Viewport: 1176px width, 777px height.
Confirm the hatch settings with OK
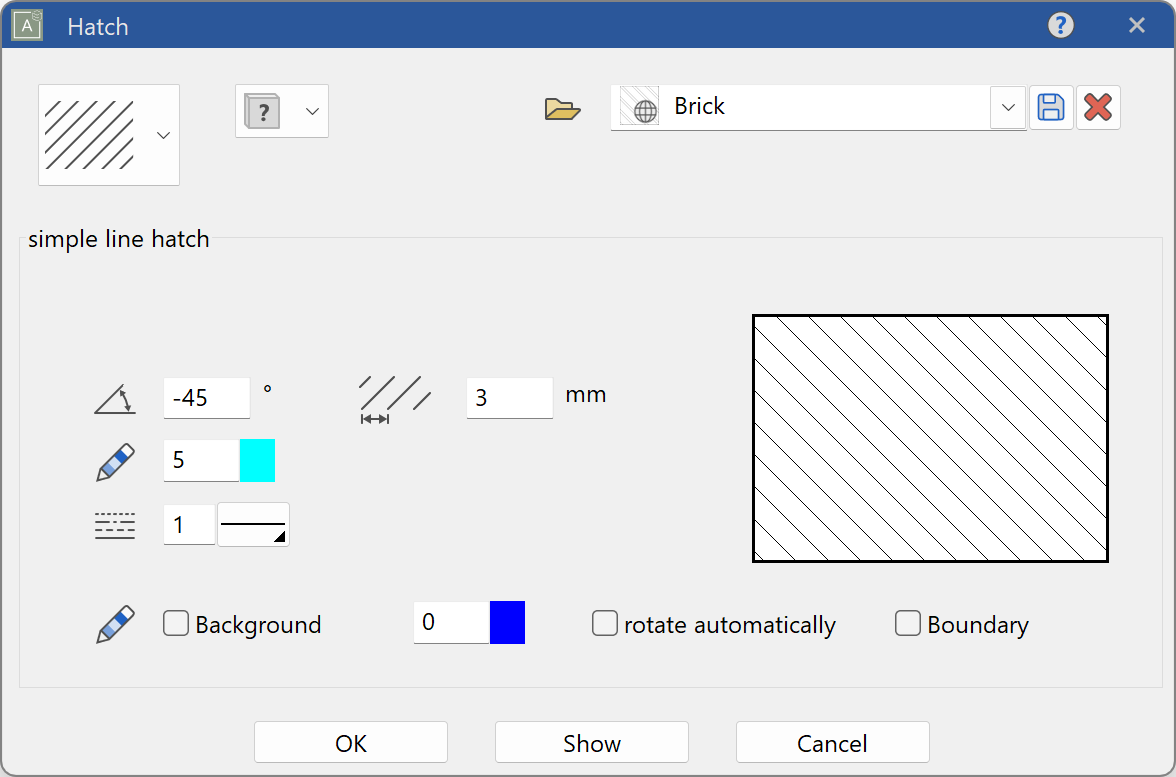point(350,742)
